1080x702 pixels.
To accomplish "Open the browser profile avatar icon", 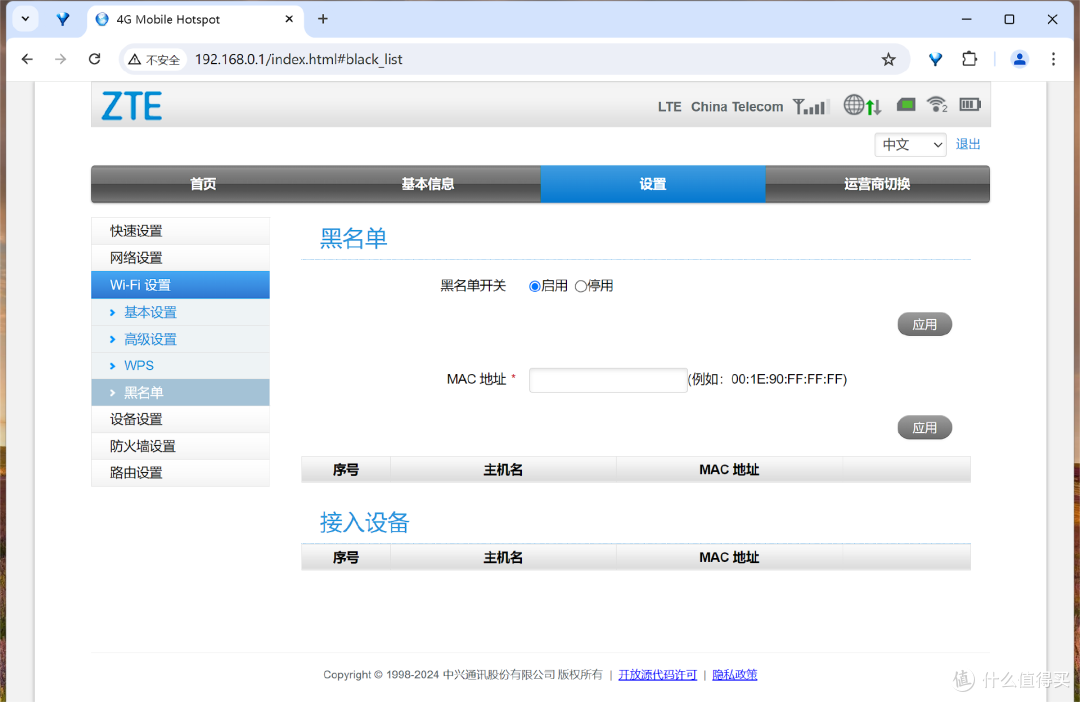I will point(1019,59).
